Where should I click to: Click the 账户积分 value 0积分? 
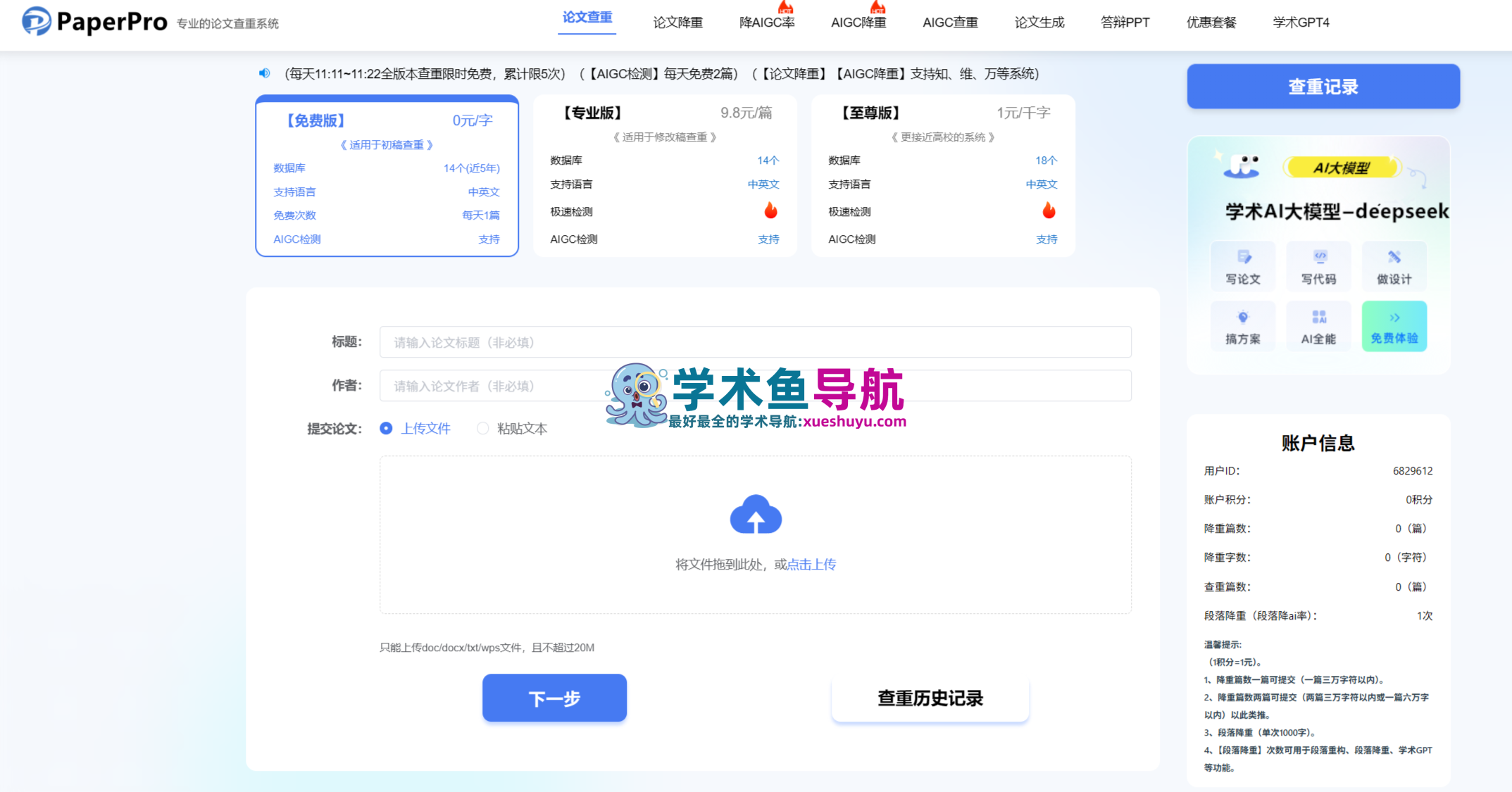click(1419, 500)
